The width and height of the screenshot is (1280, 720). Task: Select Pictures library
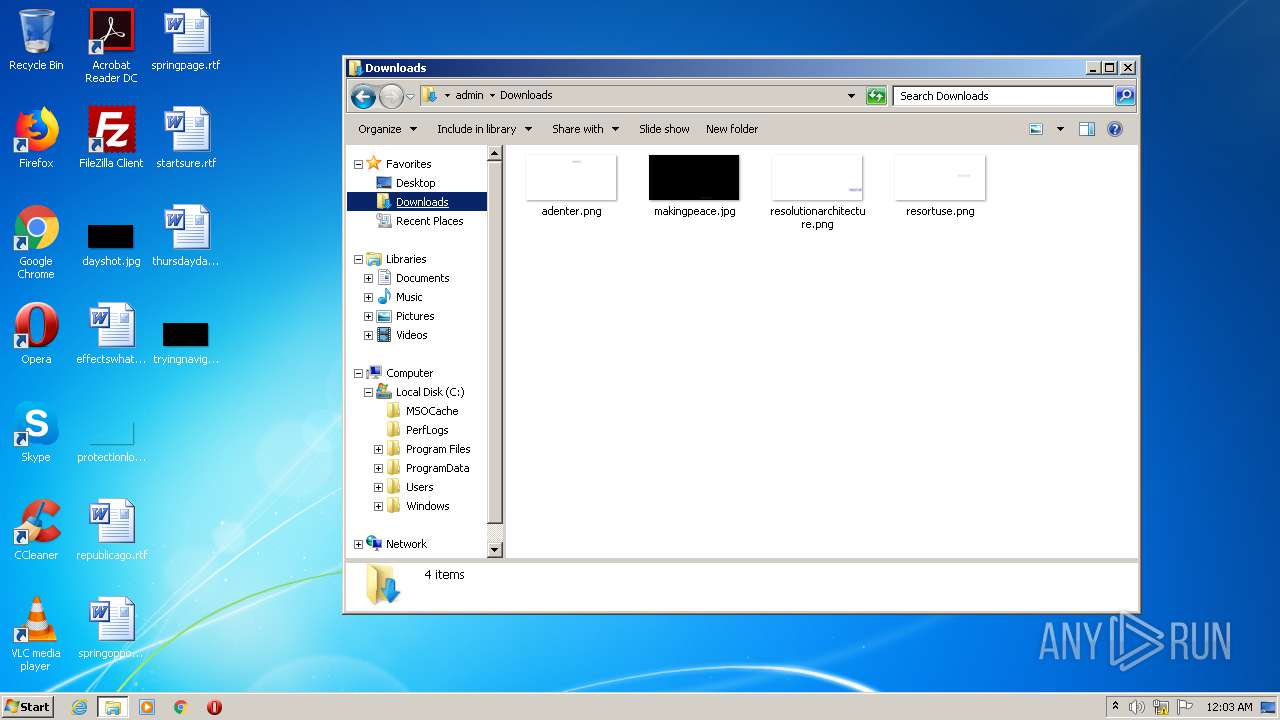click(x=414, y=316)
